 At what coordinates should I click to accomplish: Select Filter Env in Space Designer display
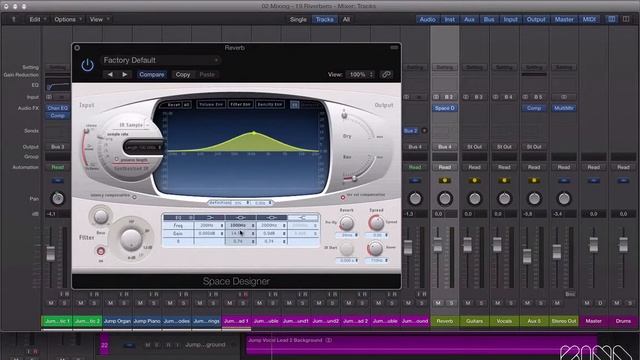click(240, 104)
